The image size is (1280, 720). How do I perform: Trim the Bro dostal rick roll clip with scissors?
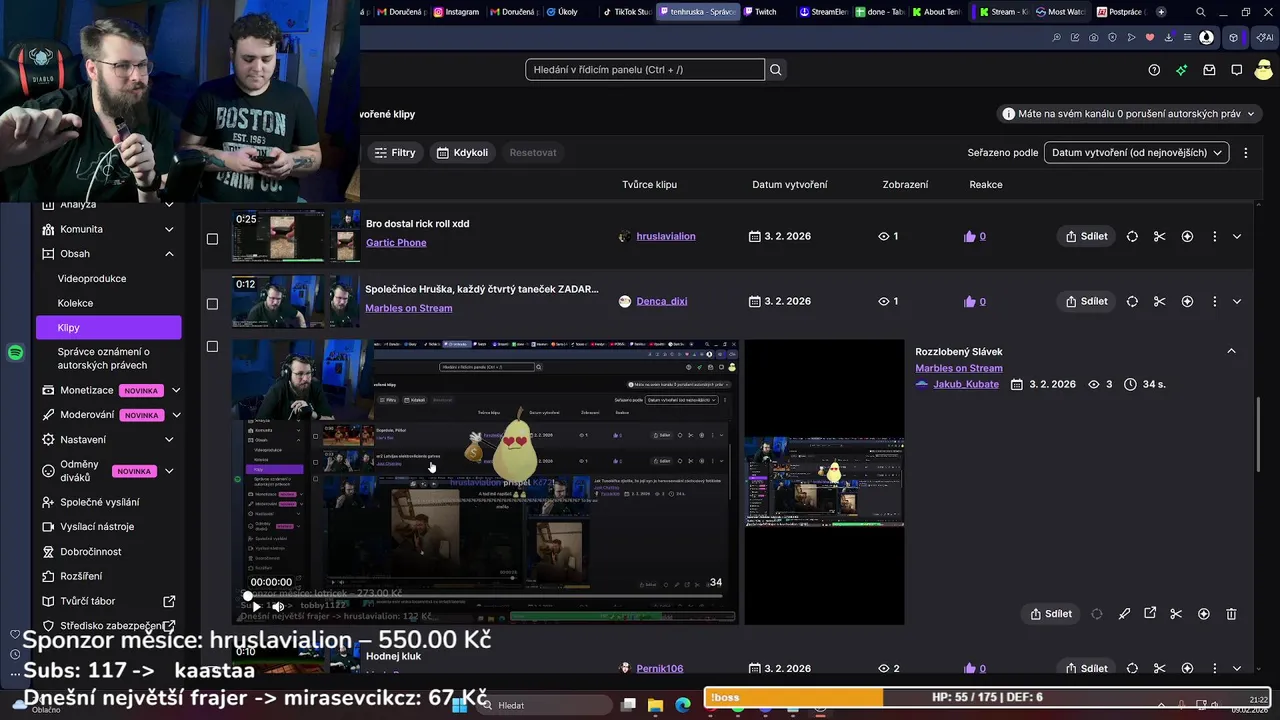coord(1159,237)
